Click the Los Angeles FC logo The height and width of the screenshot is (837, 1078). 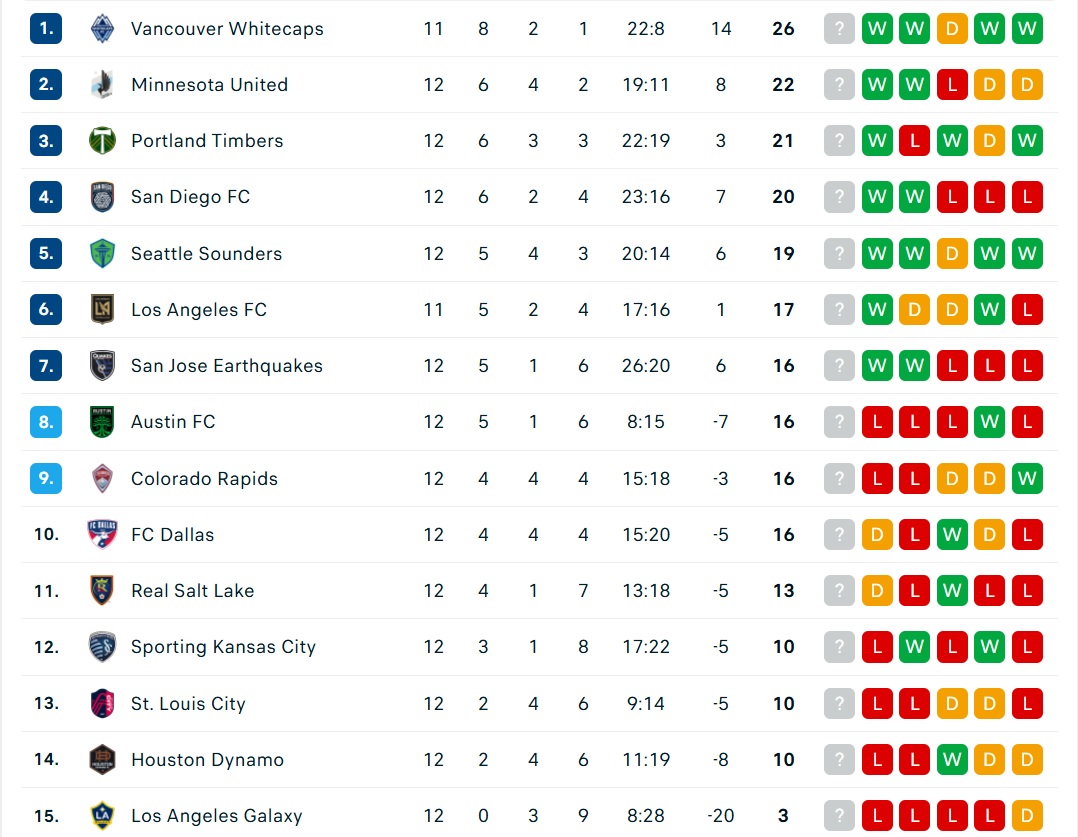point(102,309)
